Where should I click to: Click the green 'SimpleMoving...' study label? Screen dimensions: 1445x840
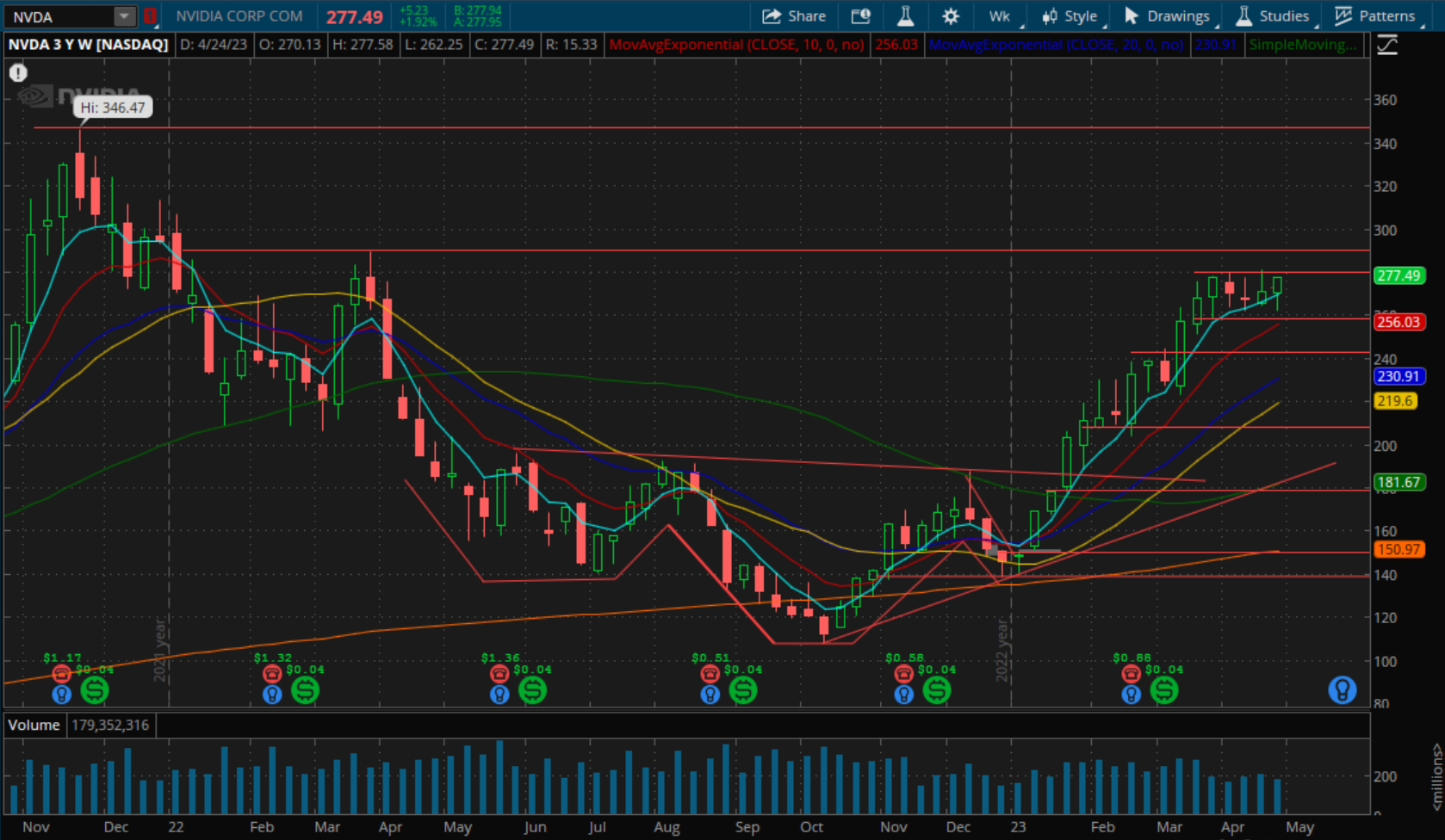coord(1303,45)
